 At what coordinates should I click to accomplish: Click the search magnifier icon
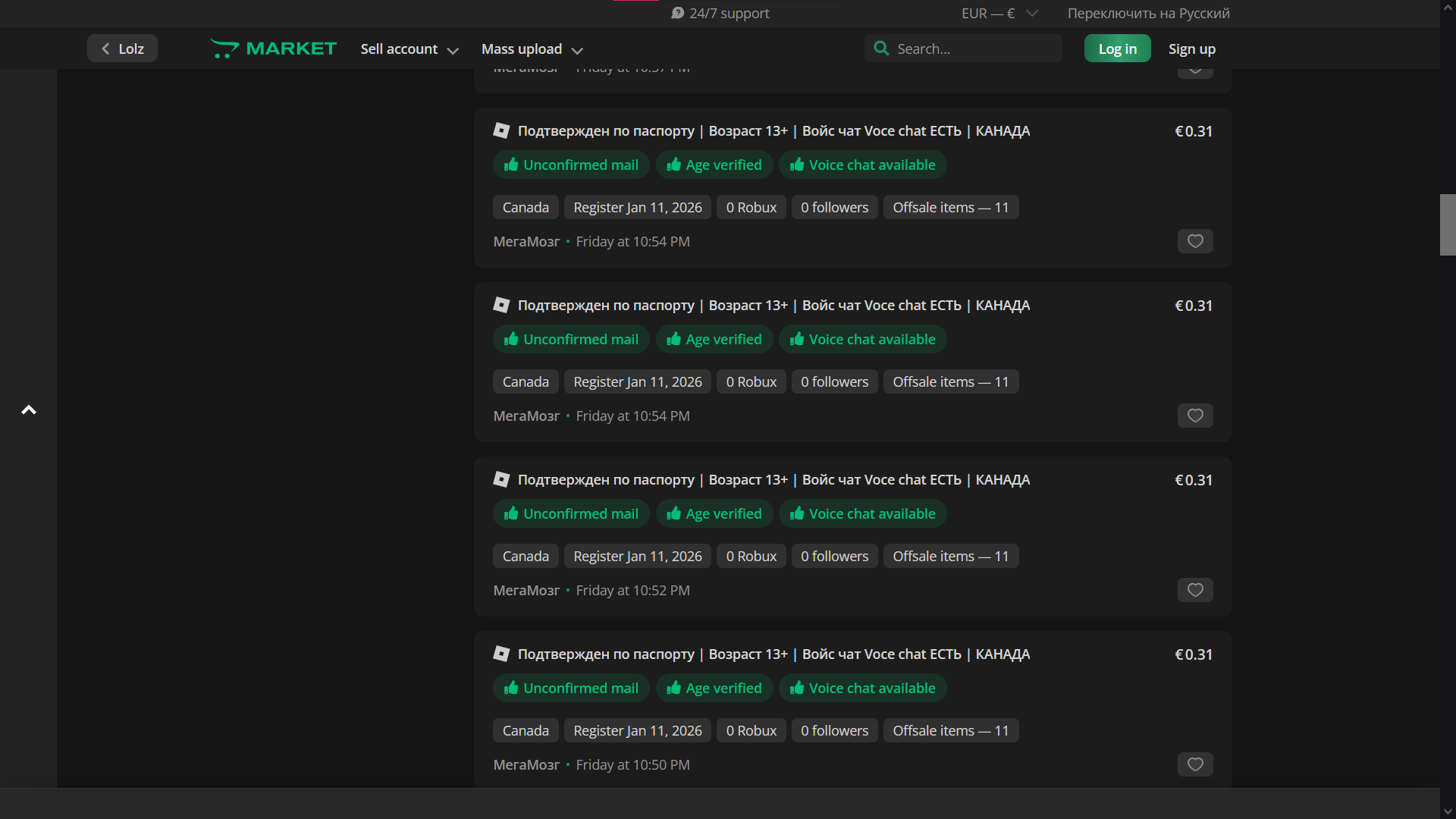tap(880, 49)
